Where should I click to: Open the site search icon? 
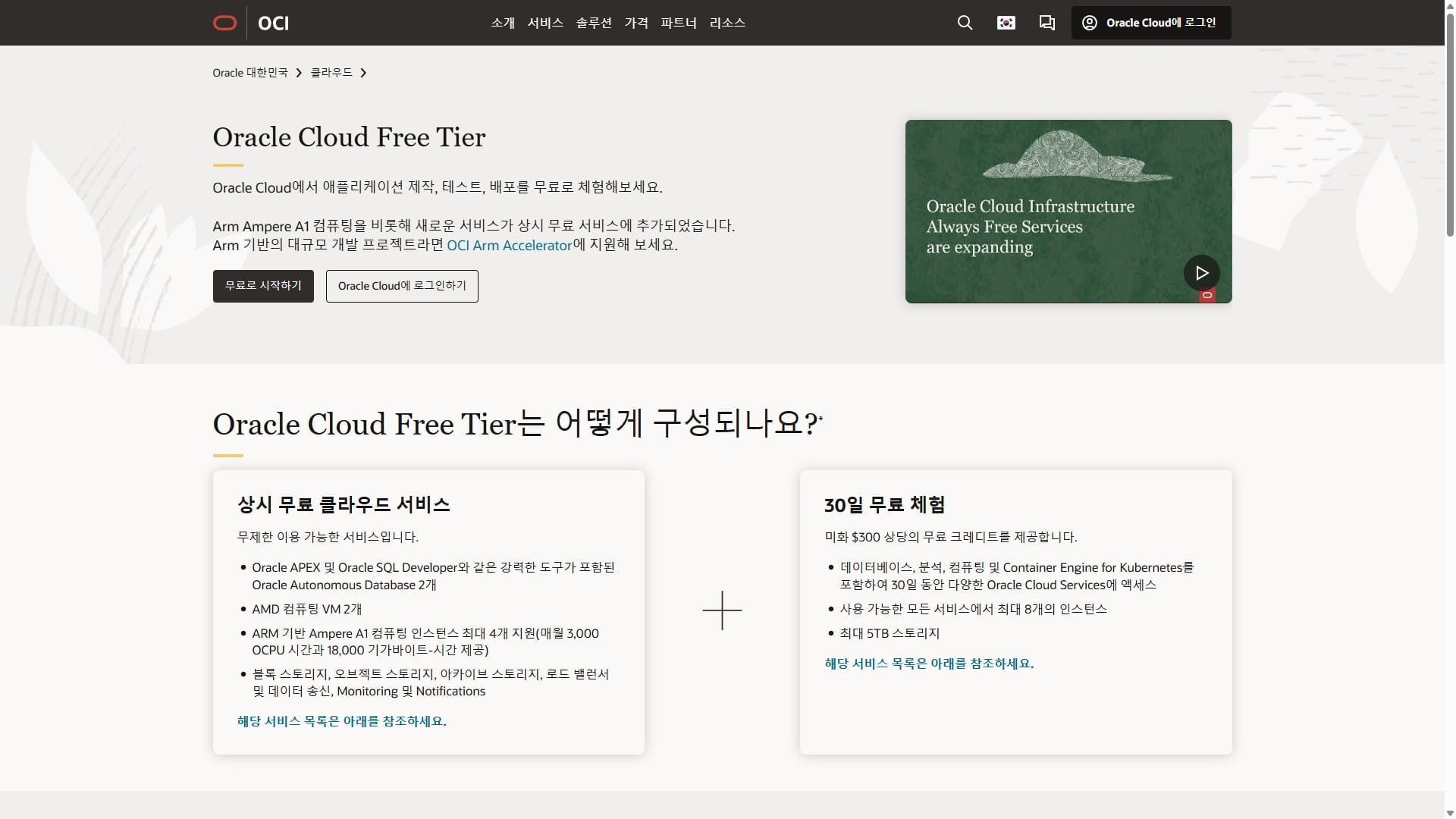tap(964, 23)
